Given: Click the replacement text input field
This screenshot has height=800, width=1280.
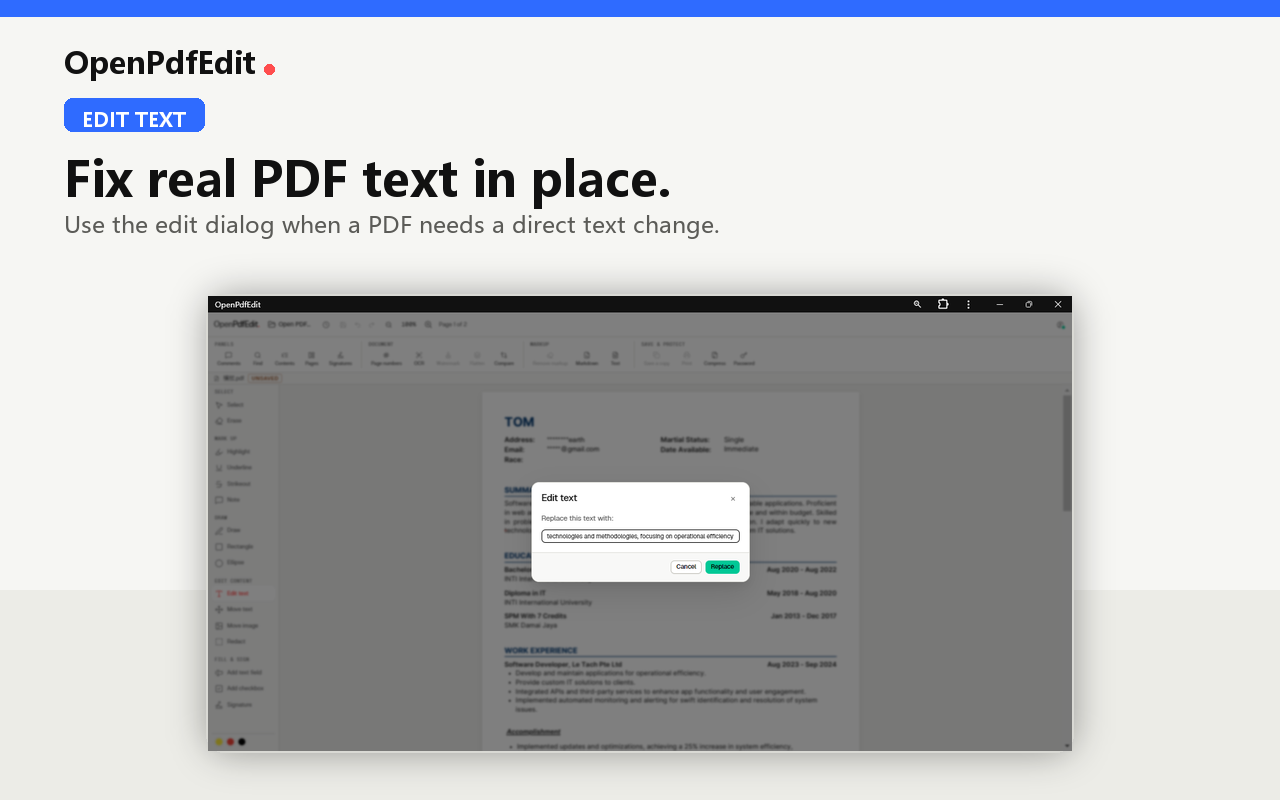Looking at the screenshot, I should tap(640, 536).
